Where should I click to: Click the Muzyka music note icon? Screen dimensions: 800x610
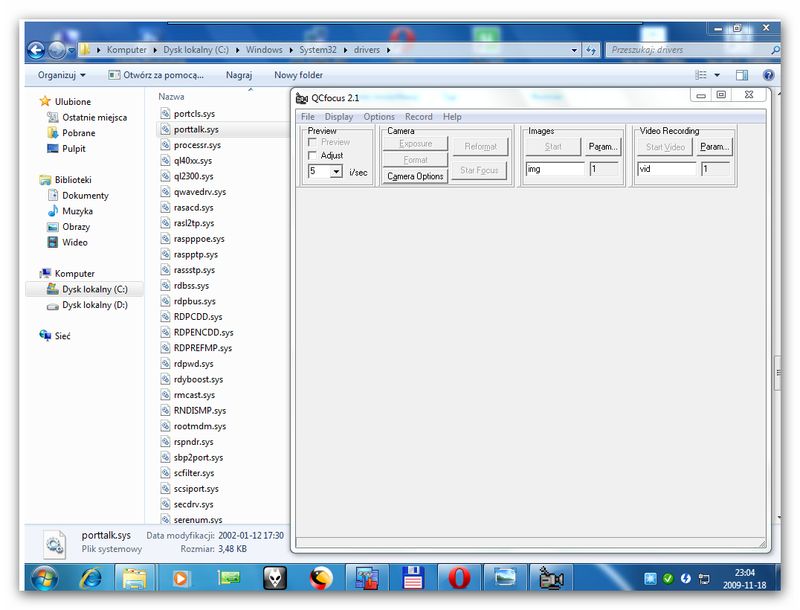click(x=53, y=211)
